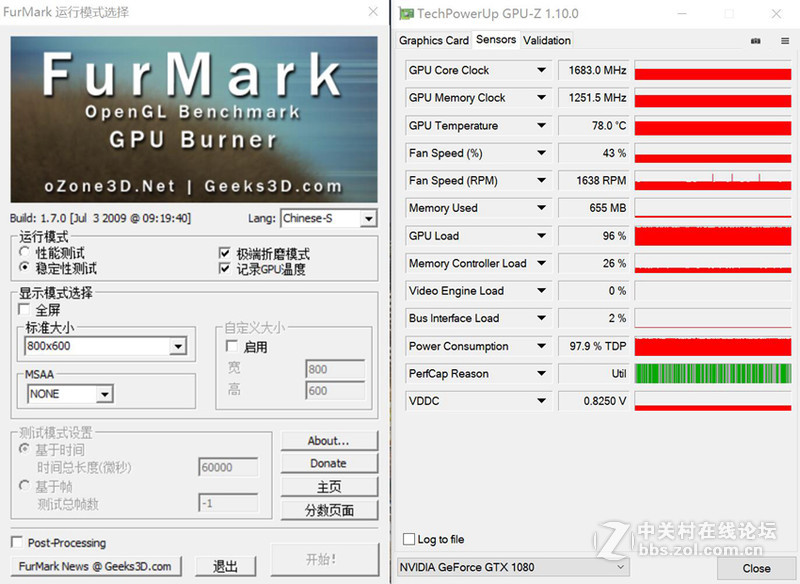Select the 性能测试 radio button
The width and height of the screenshot is (800, 584).
tap(24, 252)
